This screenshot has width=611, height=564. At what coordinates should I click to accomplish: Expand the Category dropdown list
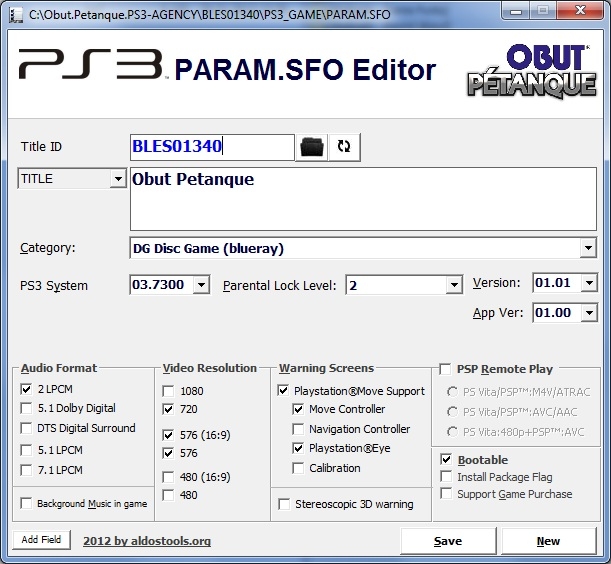click(x=588, y=248)
